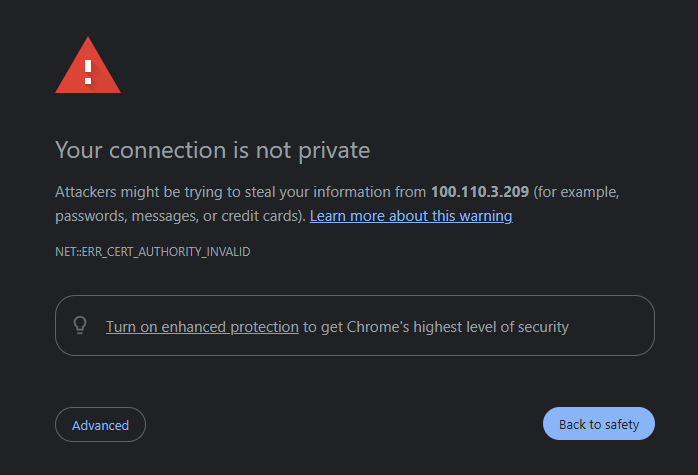Screen dimensions: 698x475
Task: Open the 'Learn more about this warning' link
Action: (x=411, y=216)
